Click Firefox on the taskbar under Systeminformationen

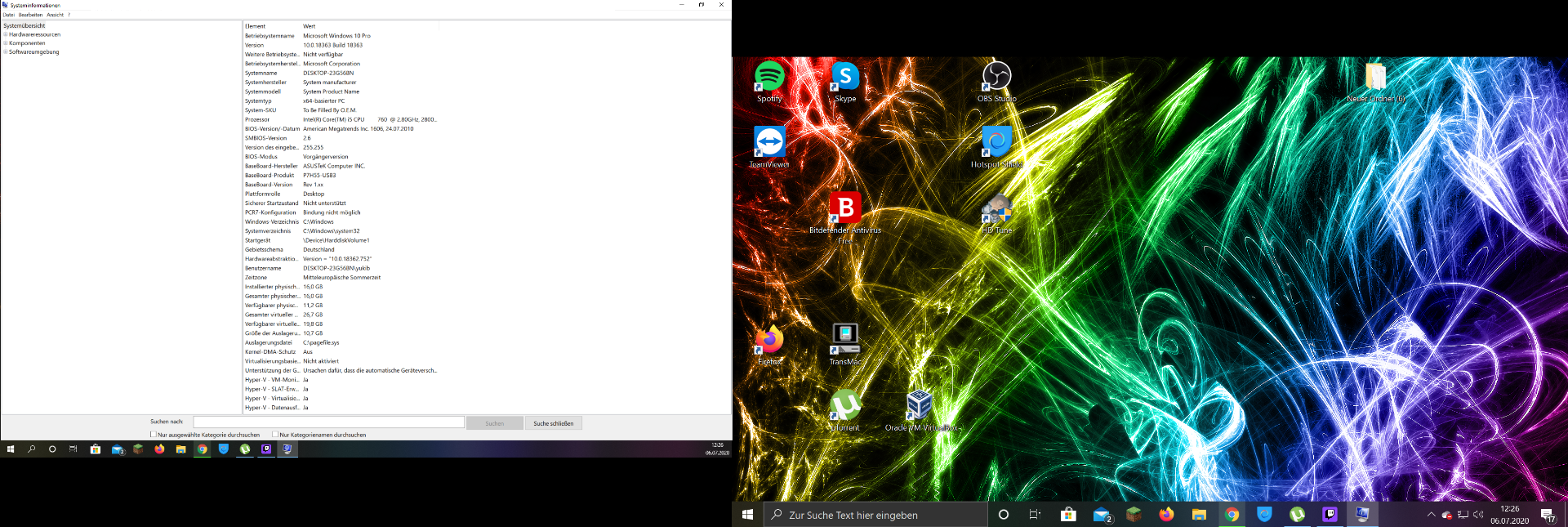click(x=159, y=449)
